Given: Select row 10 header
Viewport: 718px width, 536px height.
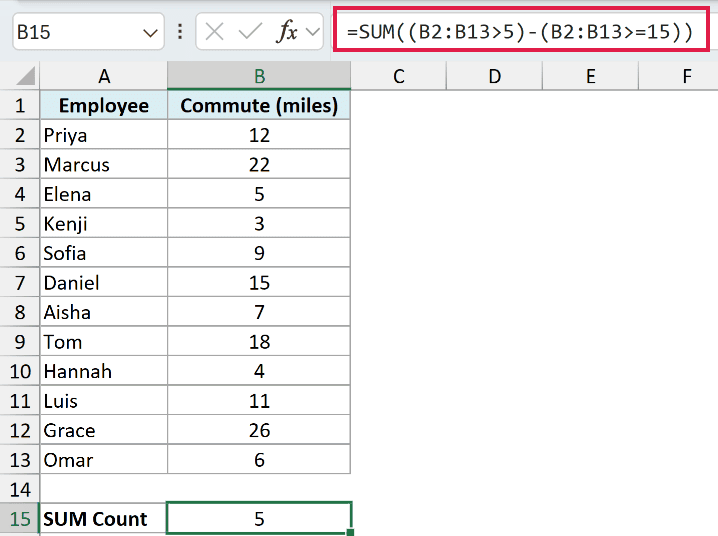Looking at the screenshot, I should [x=20, y=371].
